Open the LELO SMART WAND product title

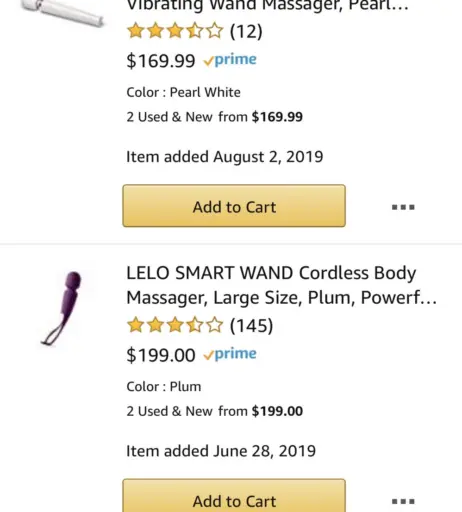[x=282, y=285]
